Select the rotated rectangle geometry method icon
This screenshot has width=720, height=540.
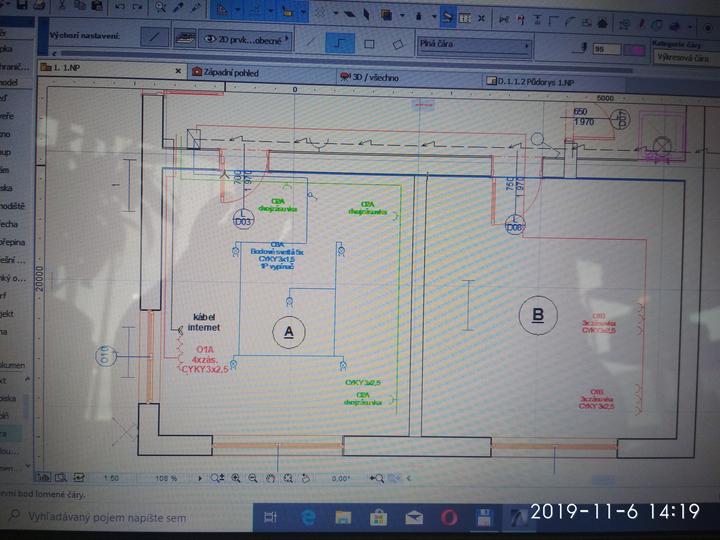click(398, 44)
